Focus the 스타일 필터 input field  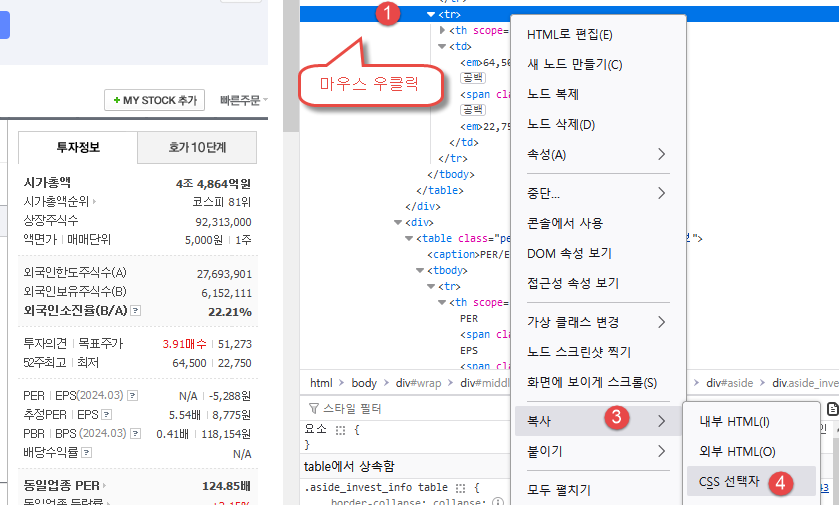click(407, 409)
